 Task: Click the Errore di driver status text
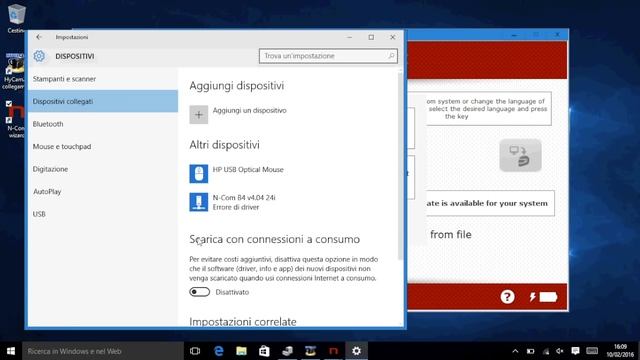236,207
